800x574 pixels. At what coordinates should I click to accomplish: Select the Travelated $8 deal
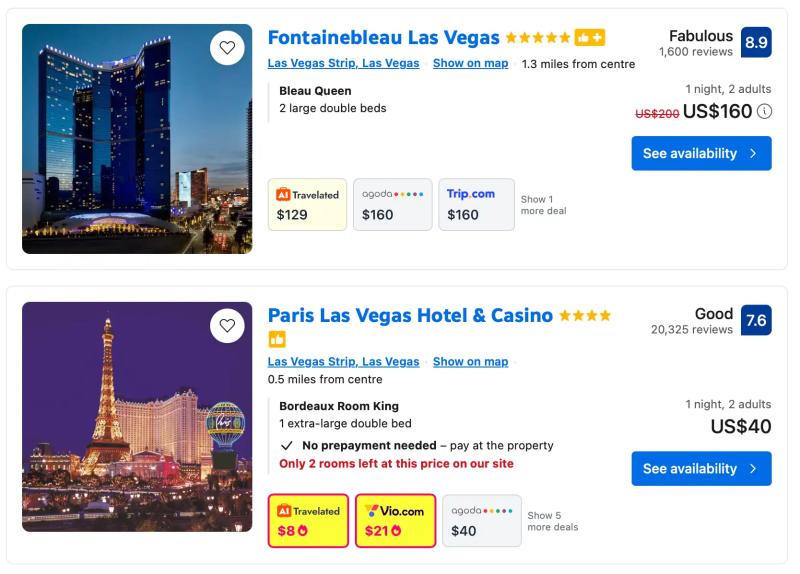click(x=308, y=520)
